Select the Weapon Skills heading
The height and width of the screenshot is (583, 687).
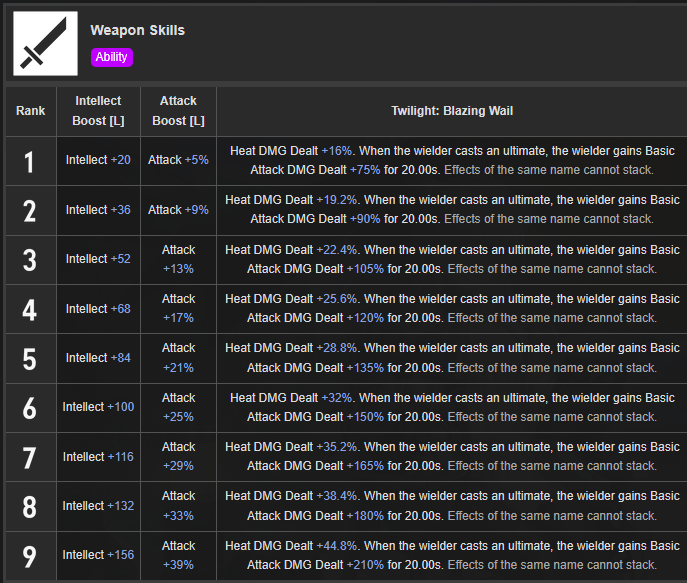click(x=138, y=30)
